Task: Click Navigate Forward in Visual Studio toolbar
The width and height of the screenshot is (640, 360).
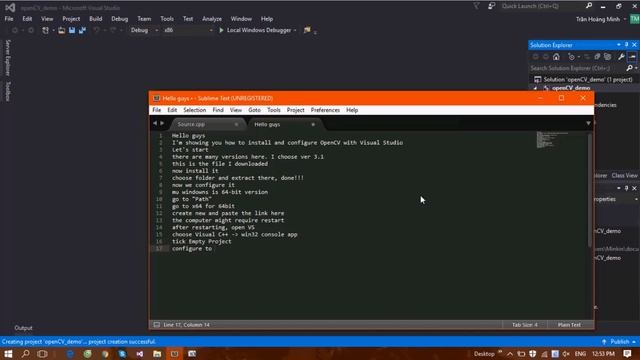Action: click(31, 30)
